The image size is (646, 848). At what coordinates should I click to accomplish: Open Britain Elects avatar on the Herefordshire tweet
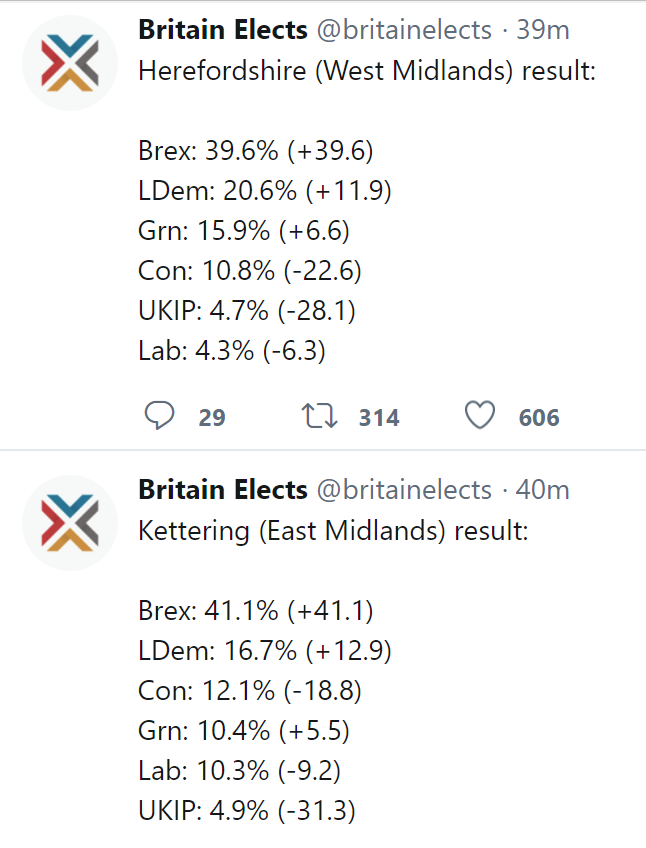(70, 63)
